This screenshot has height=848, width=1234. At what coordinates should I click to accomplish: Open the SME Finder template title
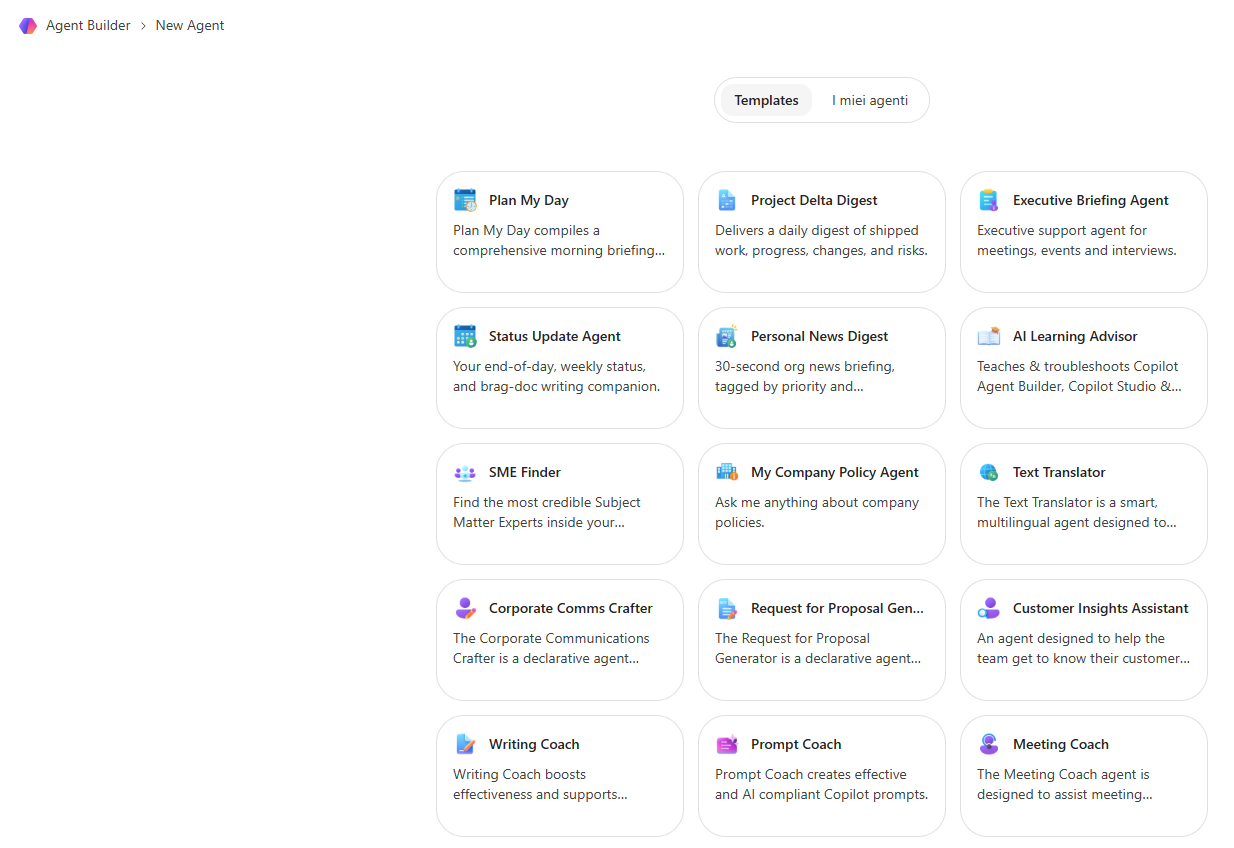(525, 472)
